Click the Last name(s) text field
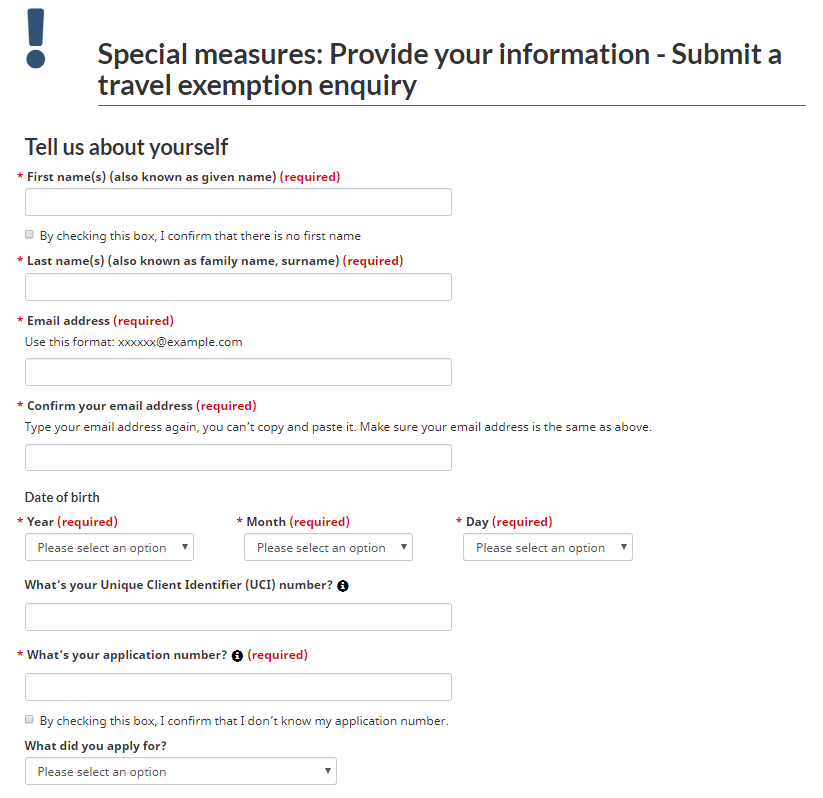The width and height of the screenshot is (823, 798). [x=238, y=287]
